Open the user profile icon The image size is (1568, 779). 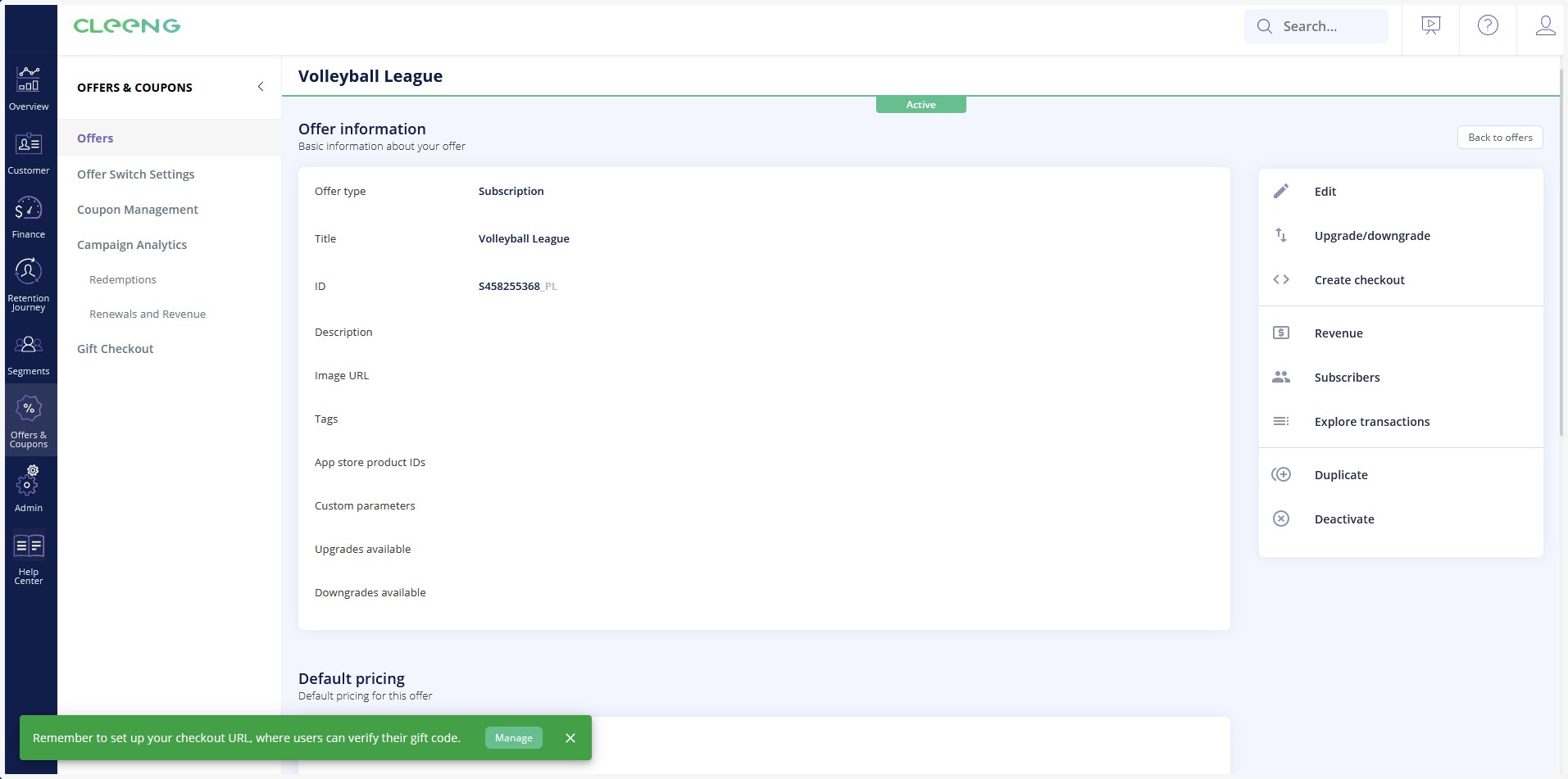pyautogui.click(x=1546, y=25)
